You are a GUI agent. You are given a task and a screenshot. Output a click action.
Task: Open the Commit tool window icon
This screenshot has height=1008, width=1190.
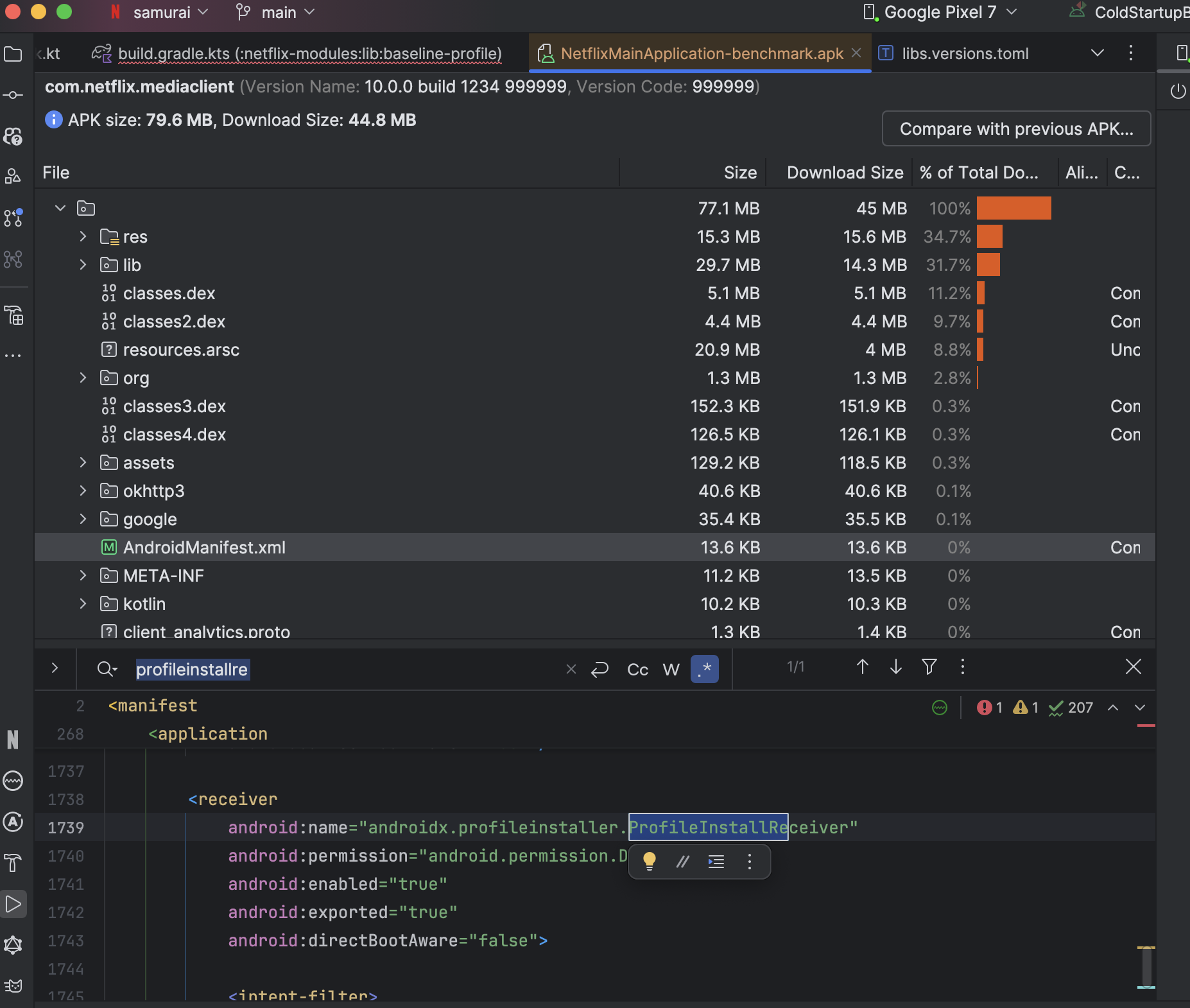[13, 95]
